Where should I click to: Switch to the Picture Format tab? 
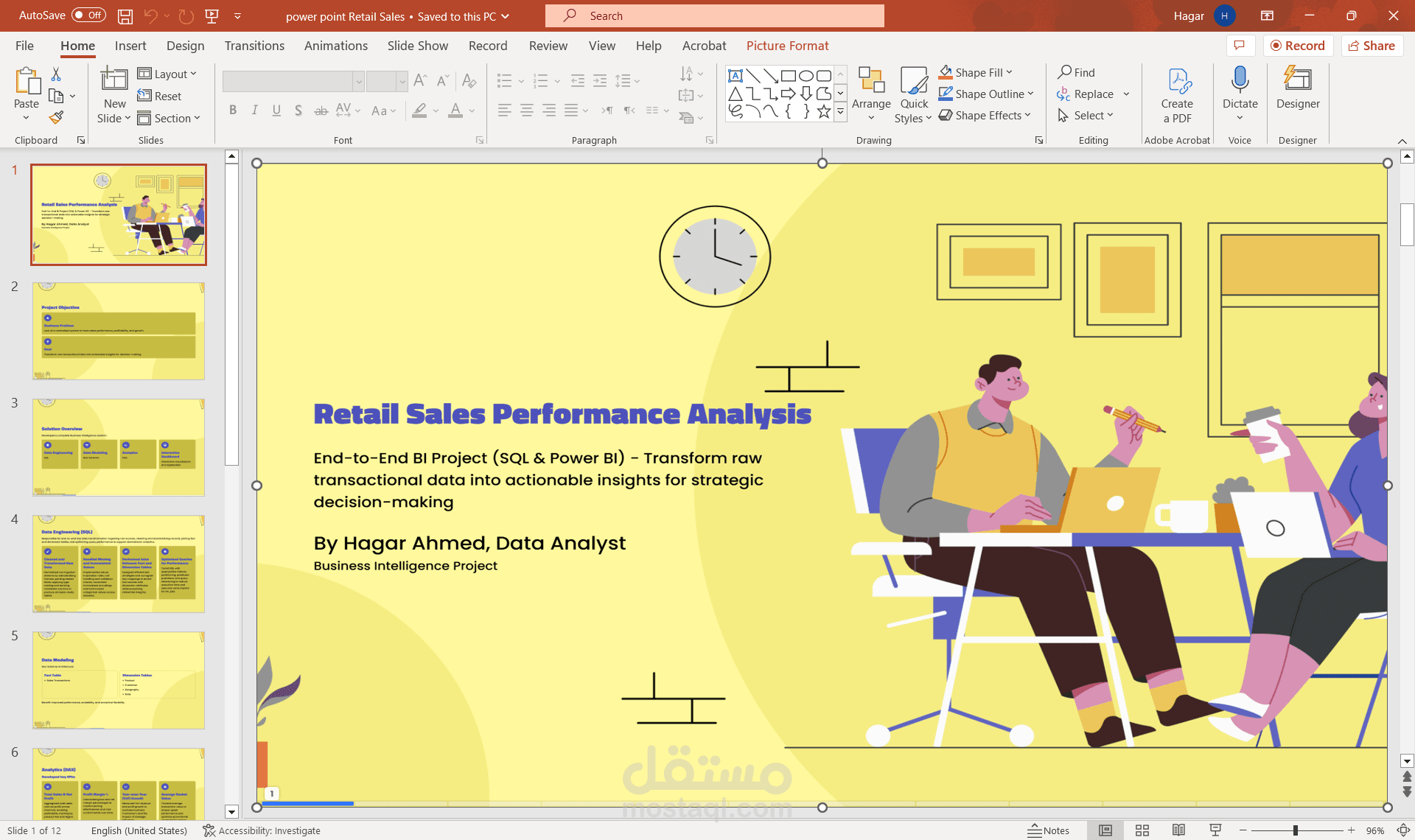pyautogui.click(x=787, y=46)
